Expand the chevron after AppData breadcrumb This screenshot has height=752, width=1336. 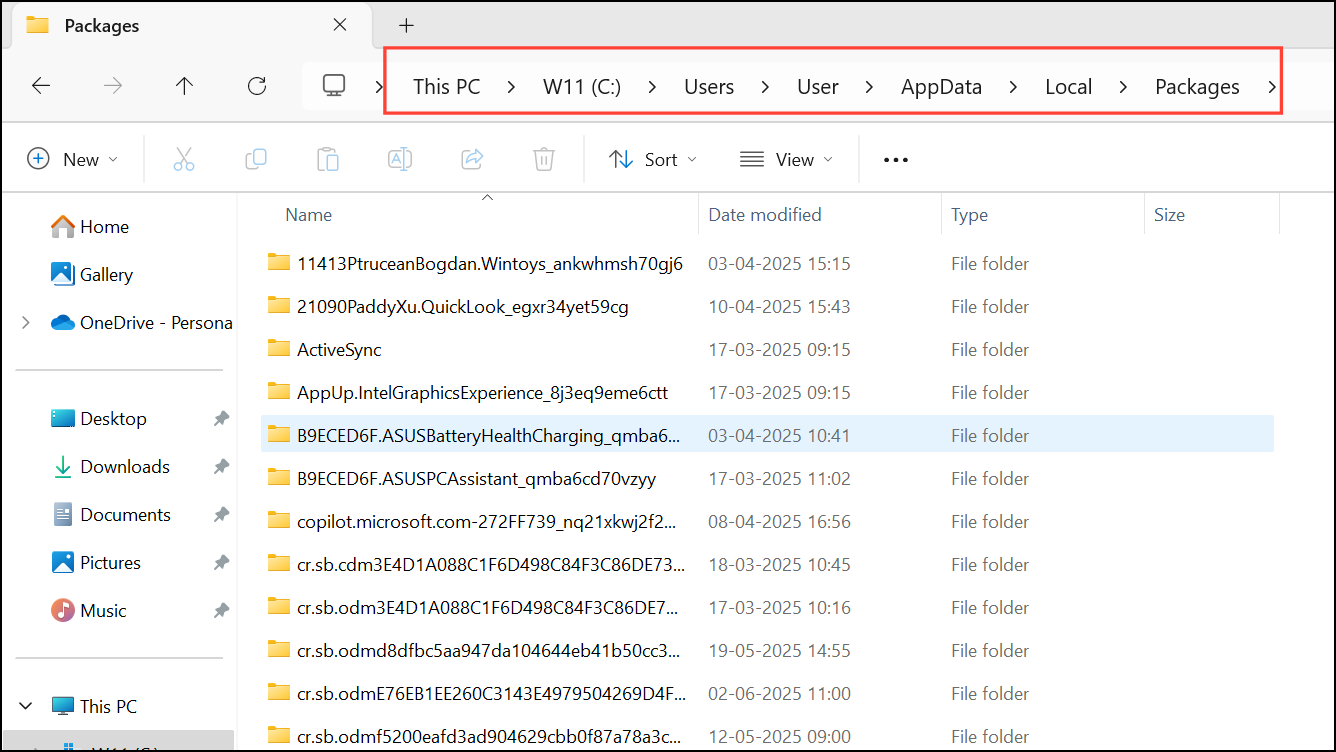(1013, 87)
